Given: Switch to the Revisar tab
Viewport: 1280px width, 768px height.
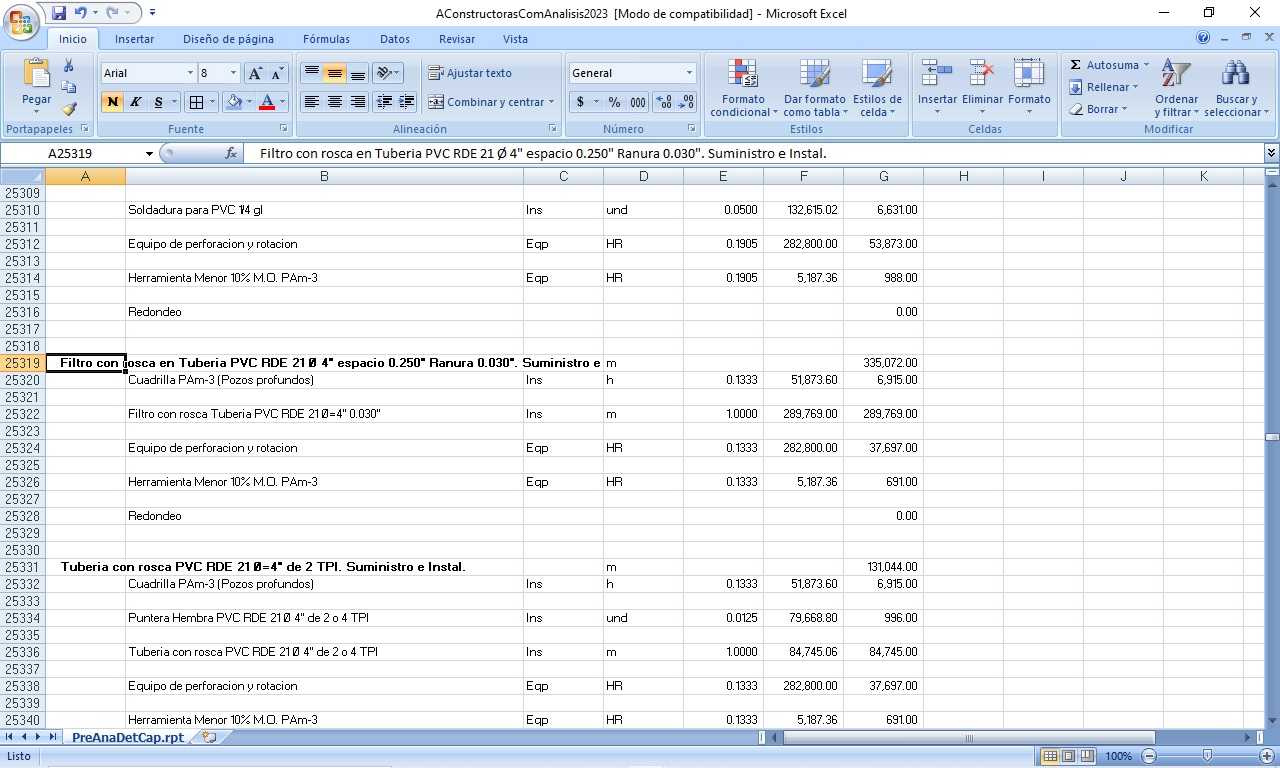Looking at the screenshot, I should 457,39.
